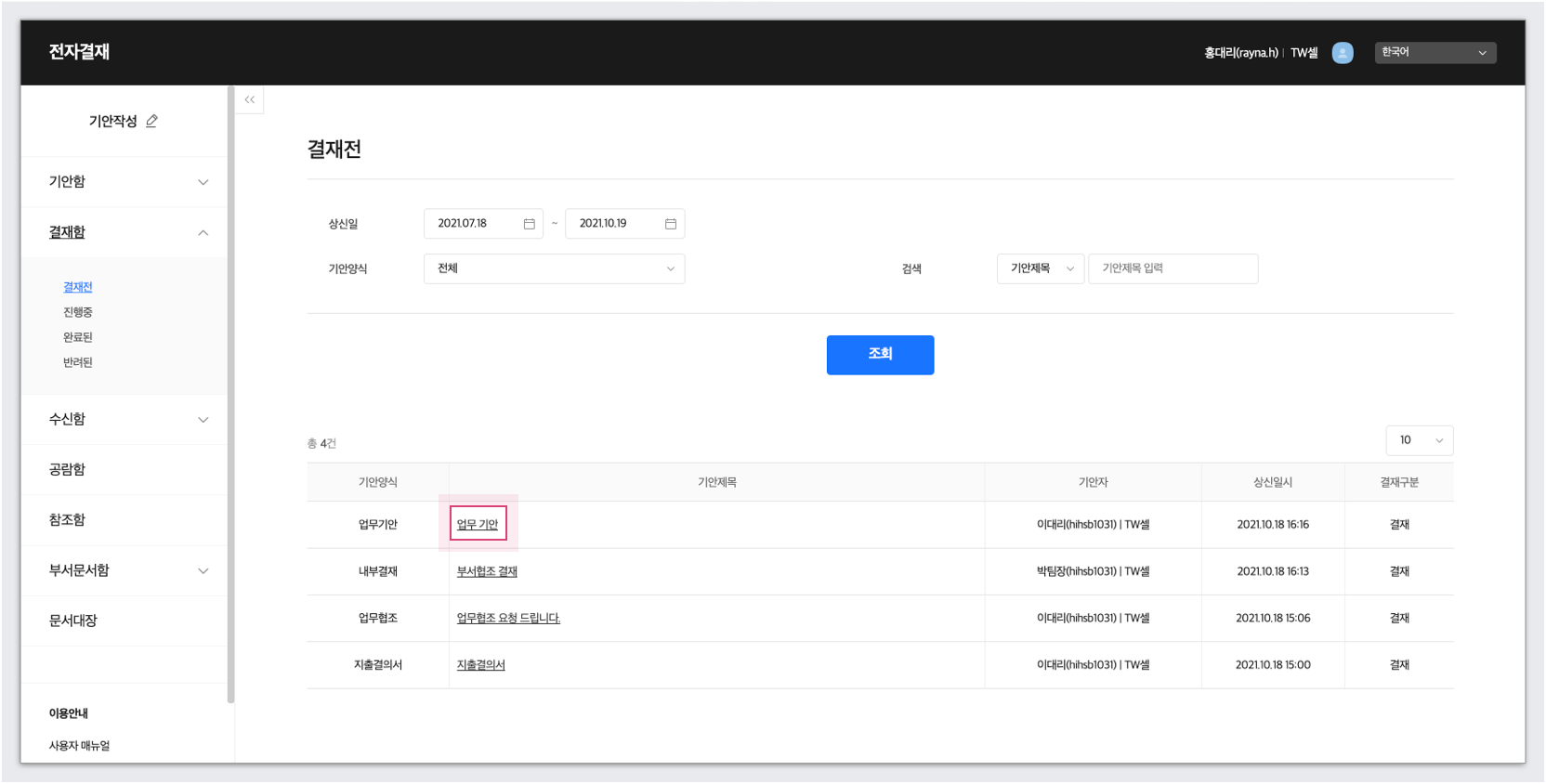The height and width of the screenshot is (784, 1546).
Task: Open the 기안제목 search type dropdown
Action: (1040, 268)
